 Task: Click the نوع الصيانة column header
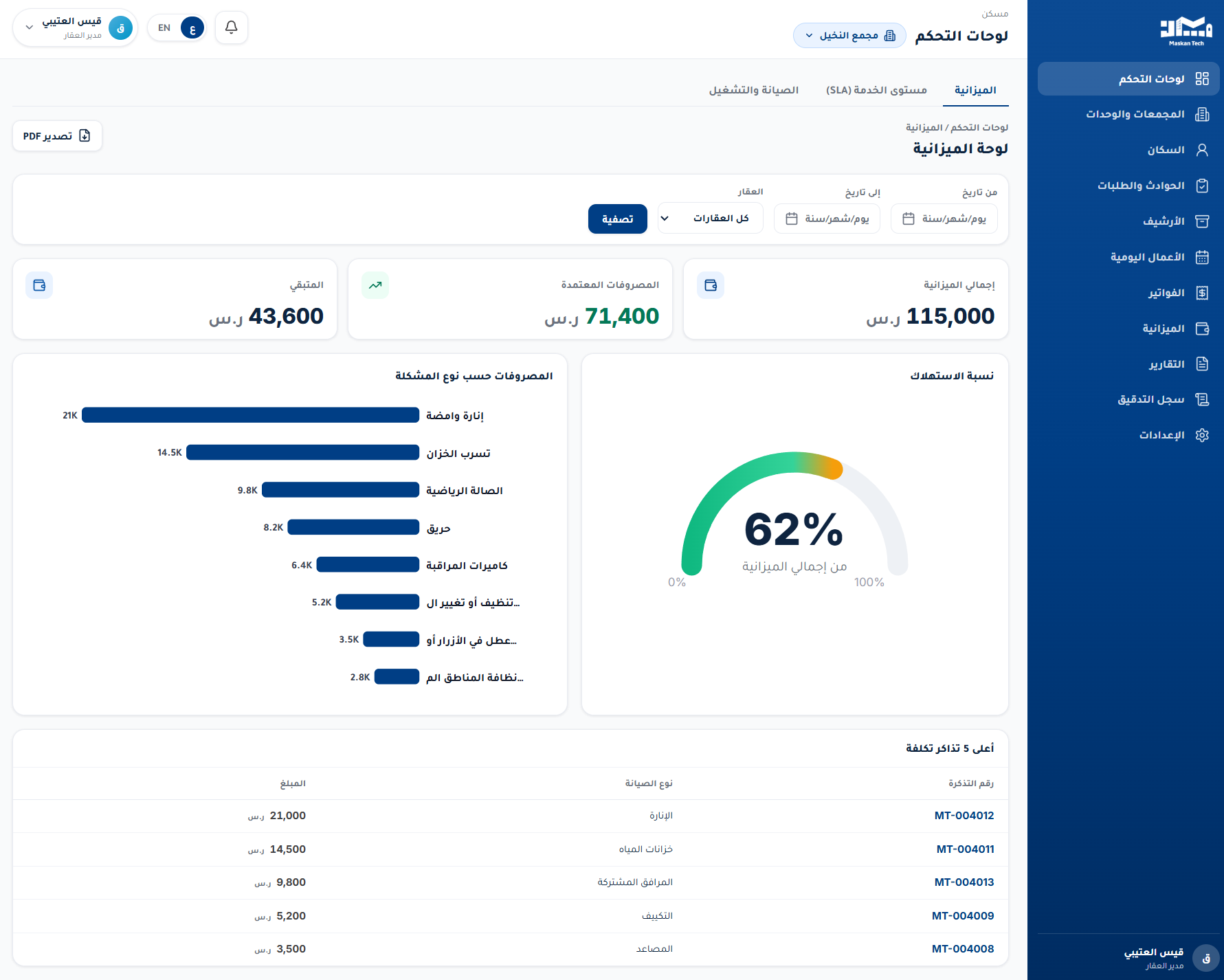(x=649, y=783)
